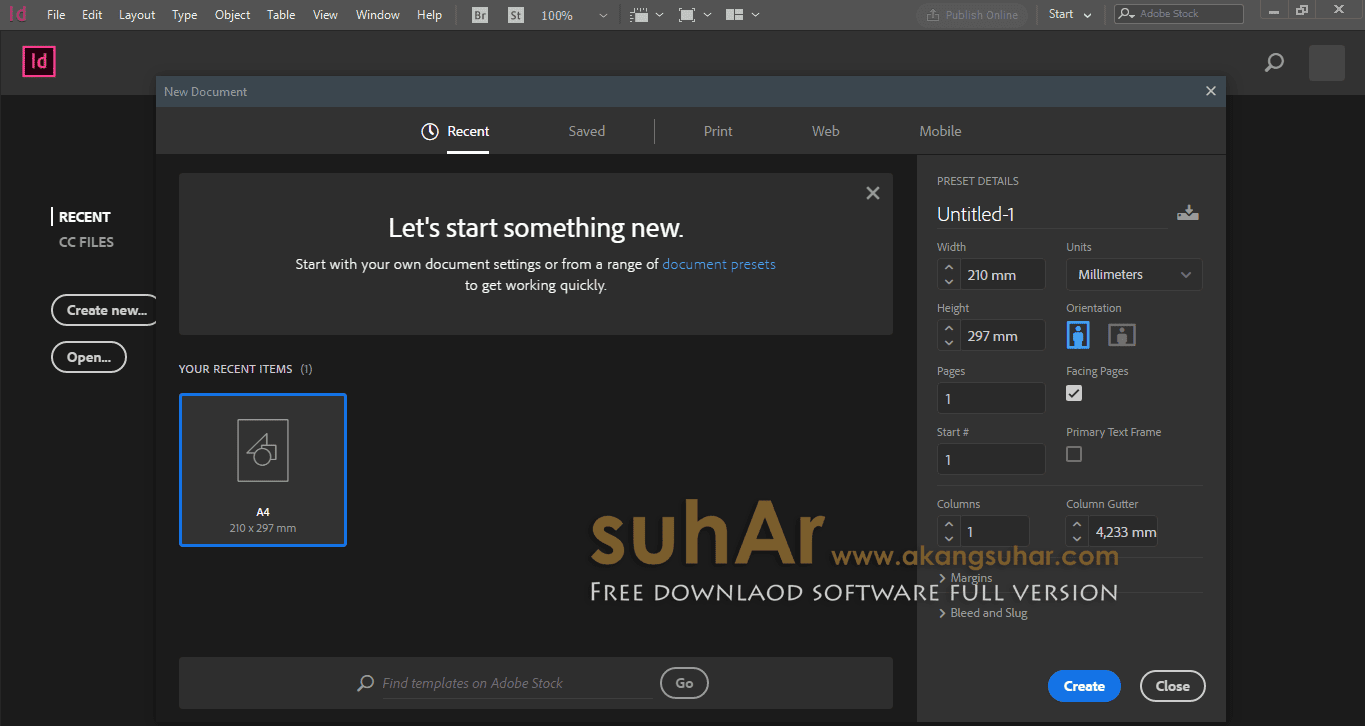Click the magnifier icon in template search

(366, 683)
